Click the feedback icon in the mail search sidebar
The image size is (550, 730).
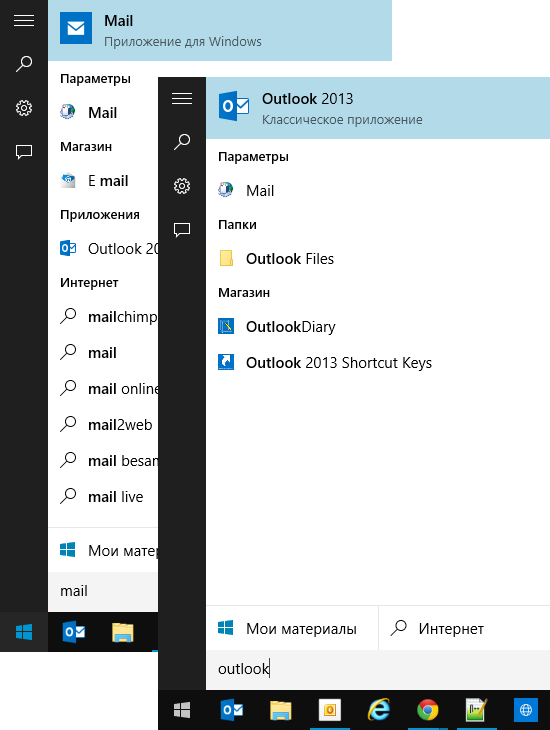point(24,152)
